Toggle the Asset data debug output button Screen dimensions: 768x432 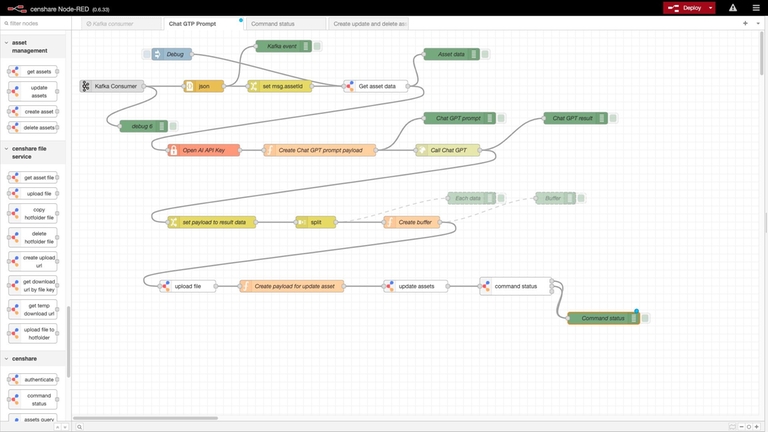[x=485, y=54]
